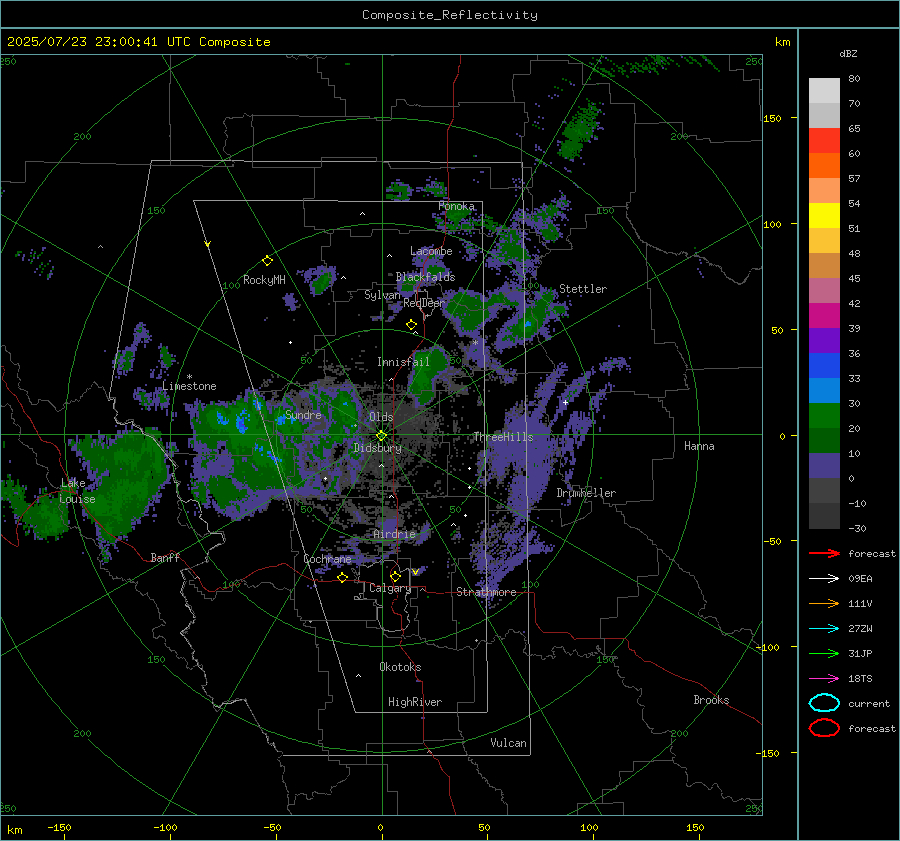Click the Drumheller town label
The image size is (900, 841).
coord(586,493)
